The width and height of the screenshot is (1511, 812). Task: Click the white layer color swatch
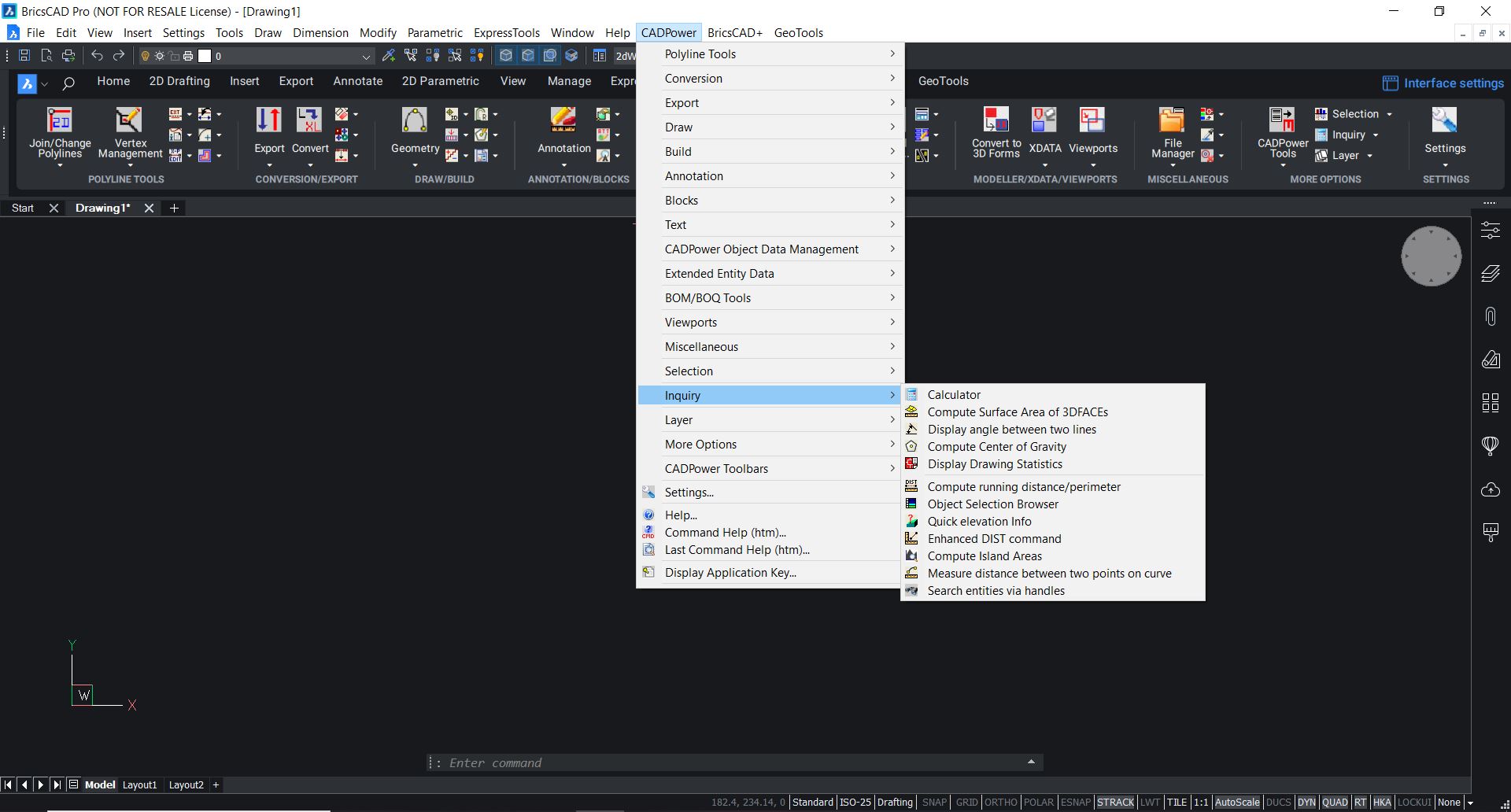coord(205,56)
